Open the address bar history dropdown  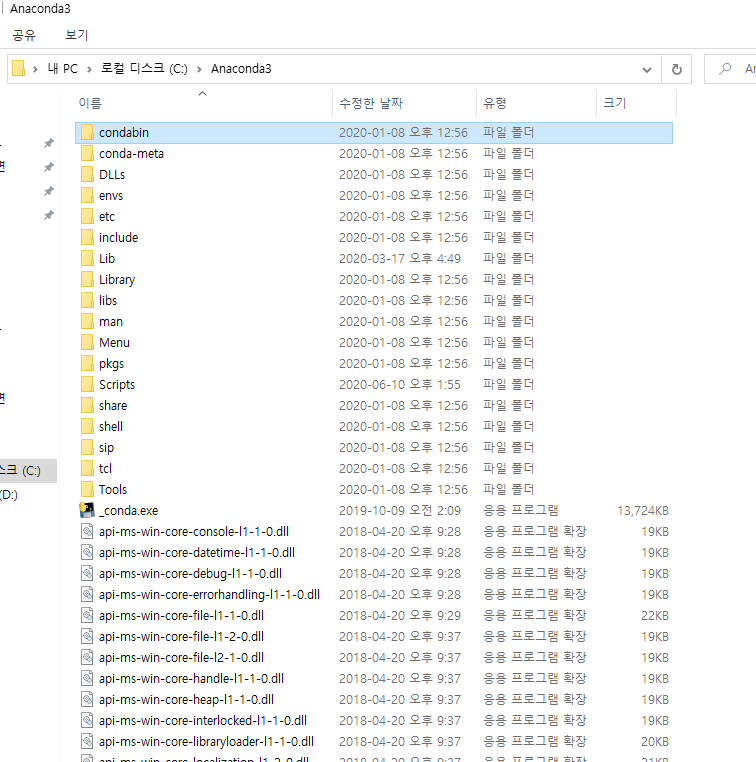(647, 69)
